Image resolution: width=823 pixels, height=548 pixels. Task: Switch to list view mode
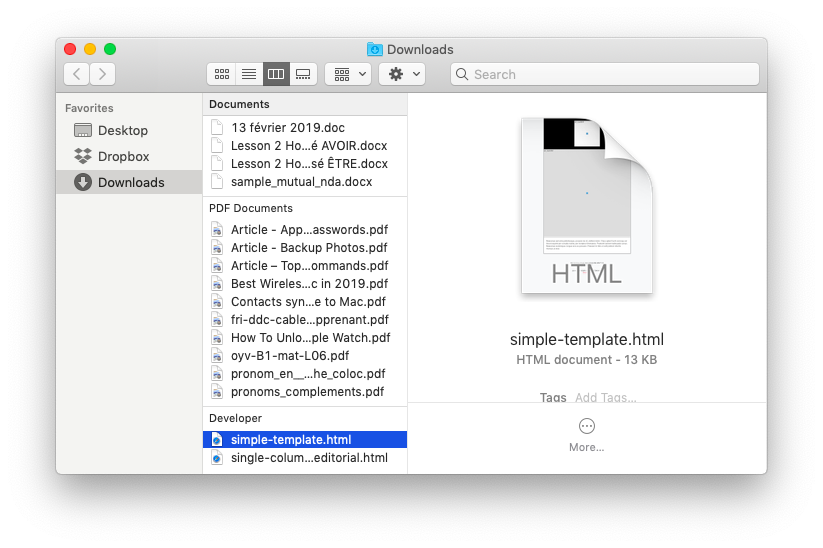click(x=248, y=74)
